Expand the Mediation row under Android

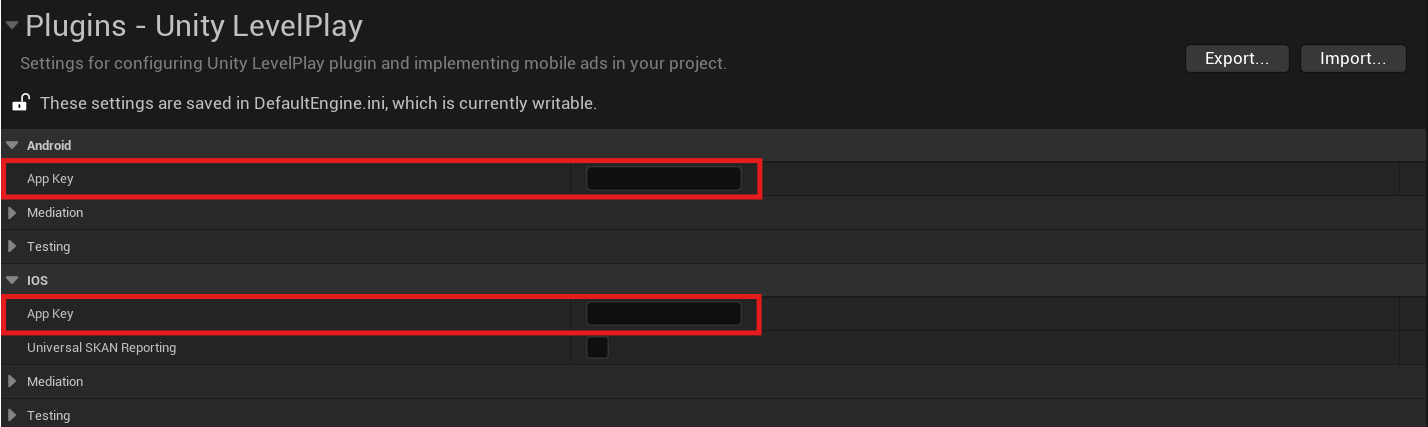coord(12,213)
